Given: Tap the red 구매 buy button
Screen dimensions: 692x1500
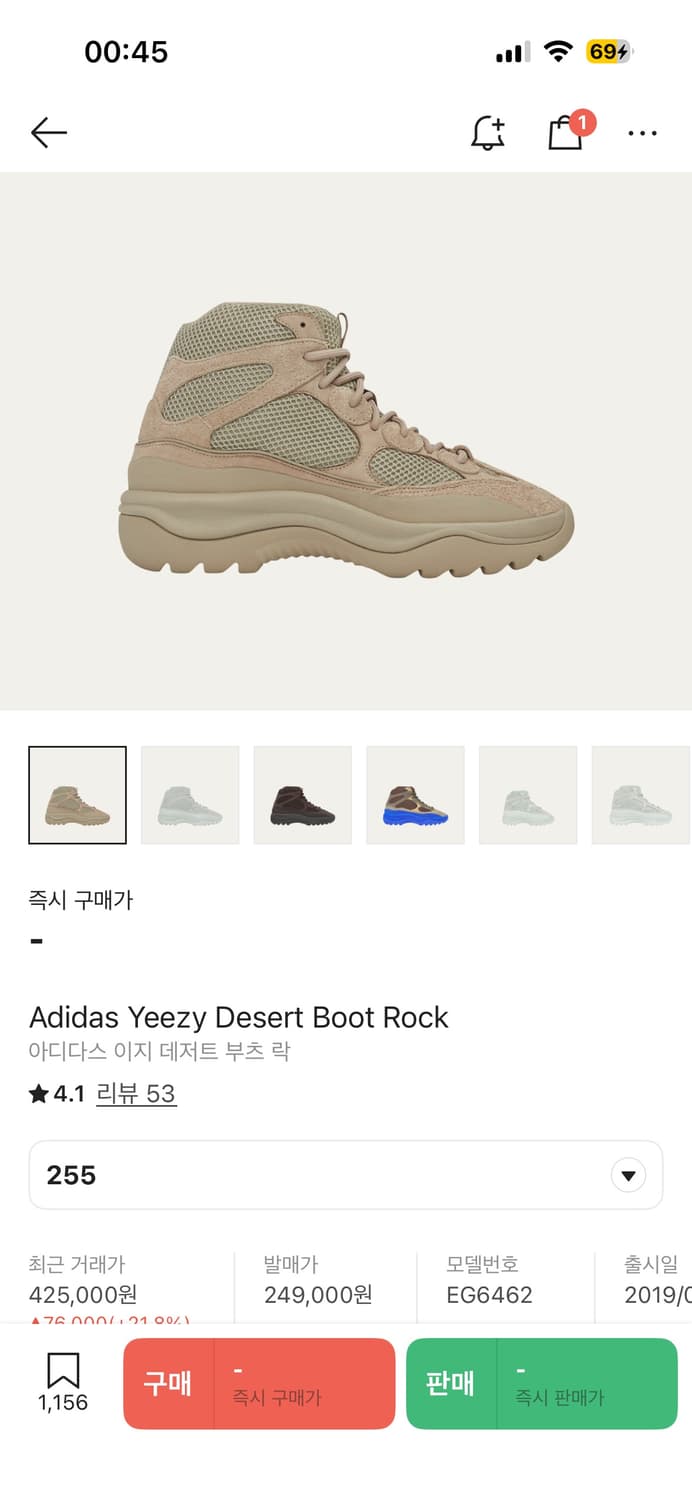Looking at the screenshot, I should [x=259, y=1384].
